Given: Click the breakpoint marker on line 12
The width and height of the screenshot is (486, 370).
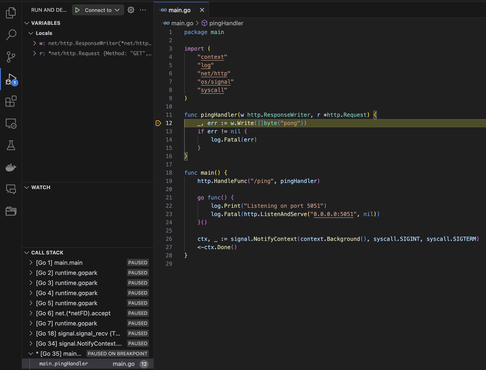Looking at the screenshot, I should point(158,123).
